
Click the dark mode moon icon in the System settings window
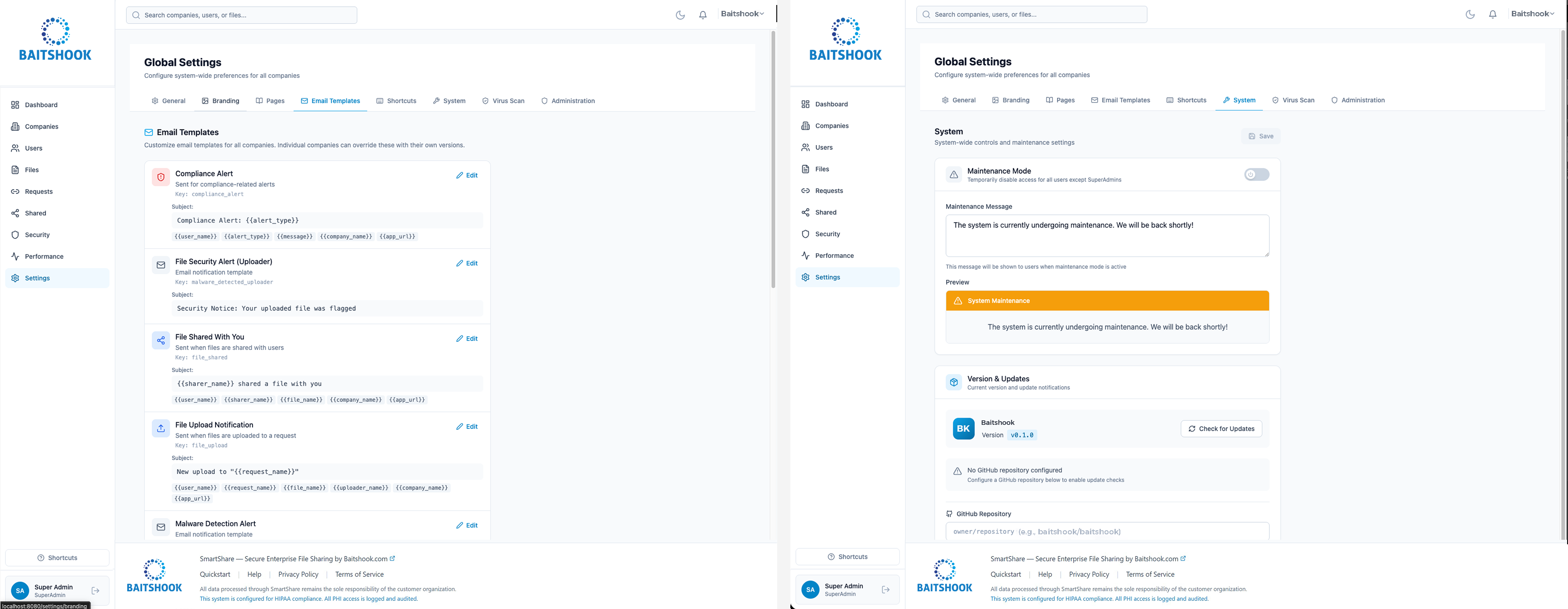[1470, 14]
